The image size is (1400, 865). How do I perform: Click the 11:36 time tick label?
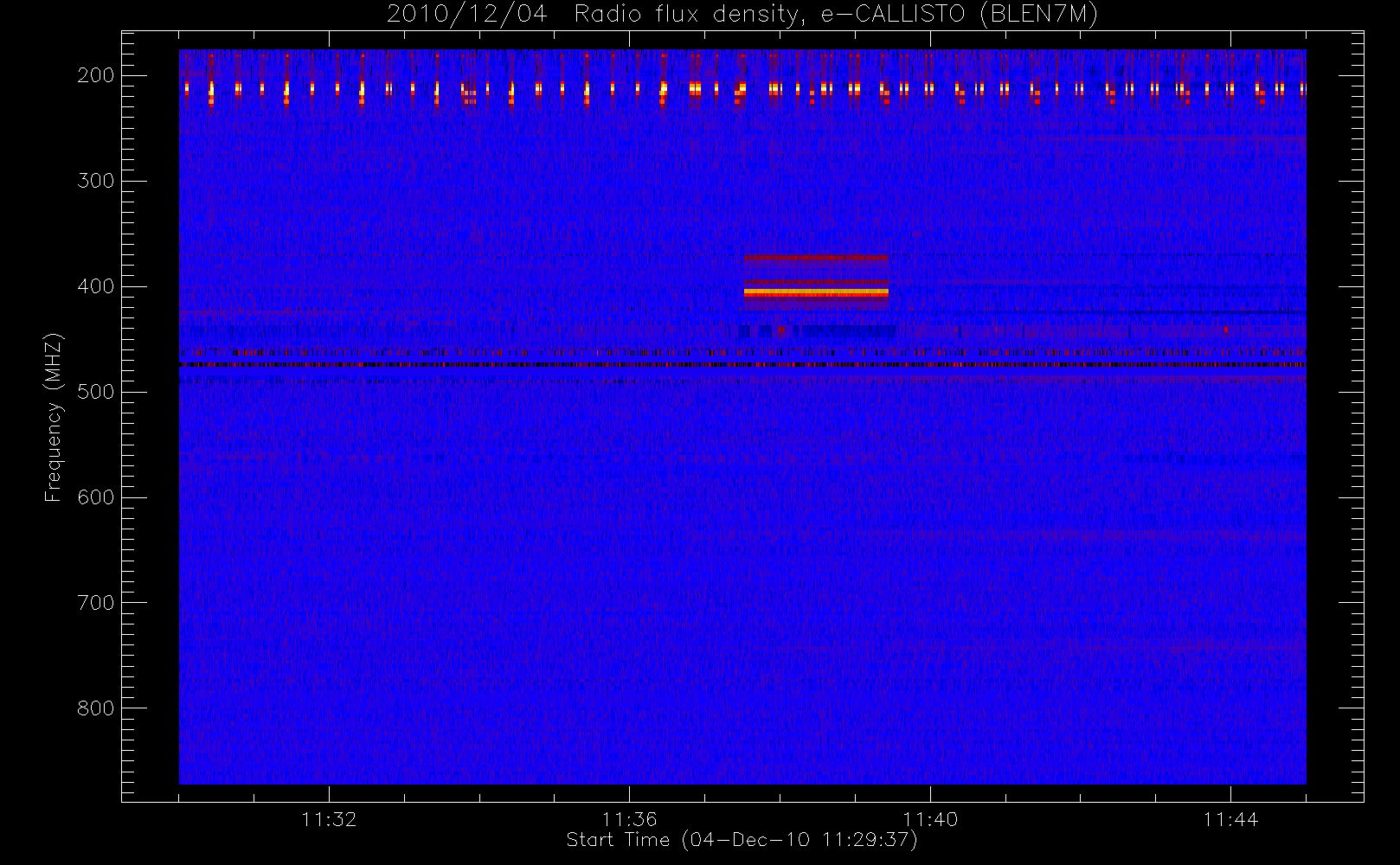tap(629, 819)
